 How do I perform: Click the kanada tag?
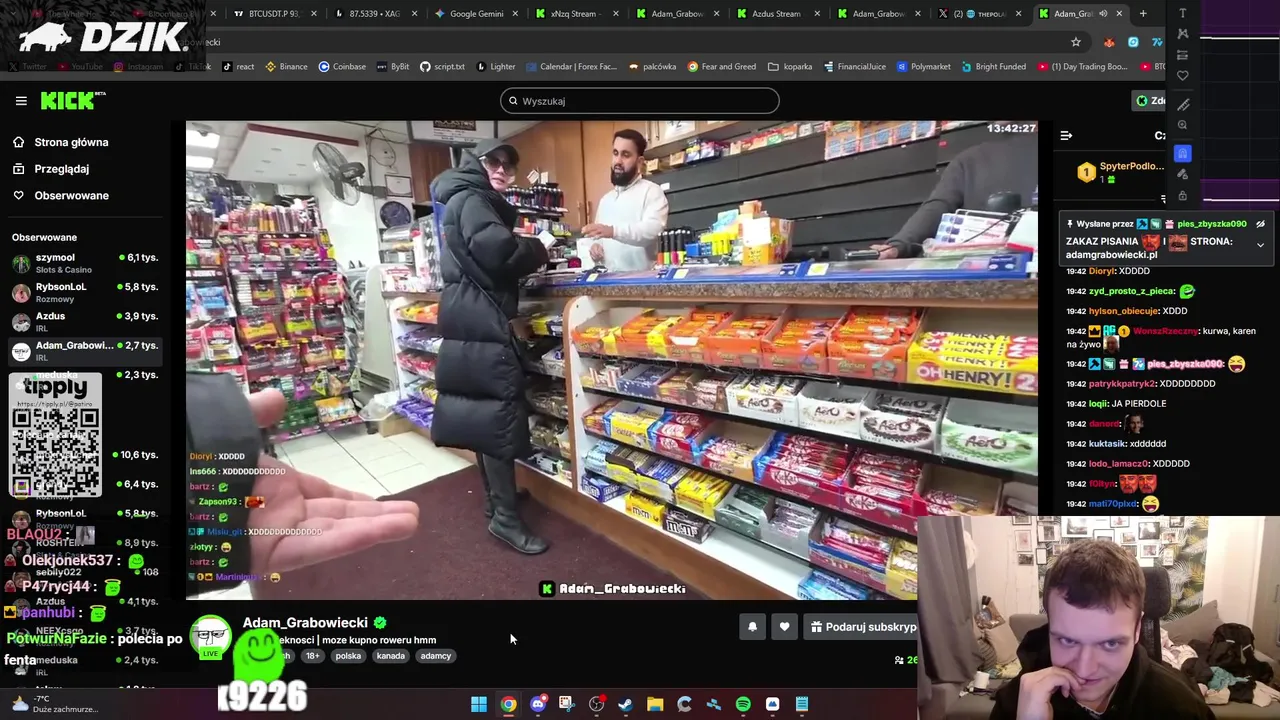391,656
